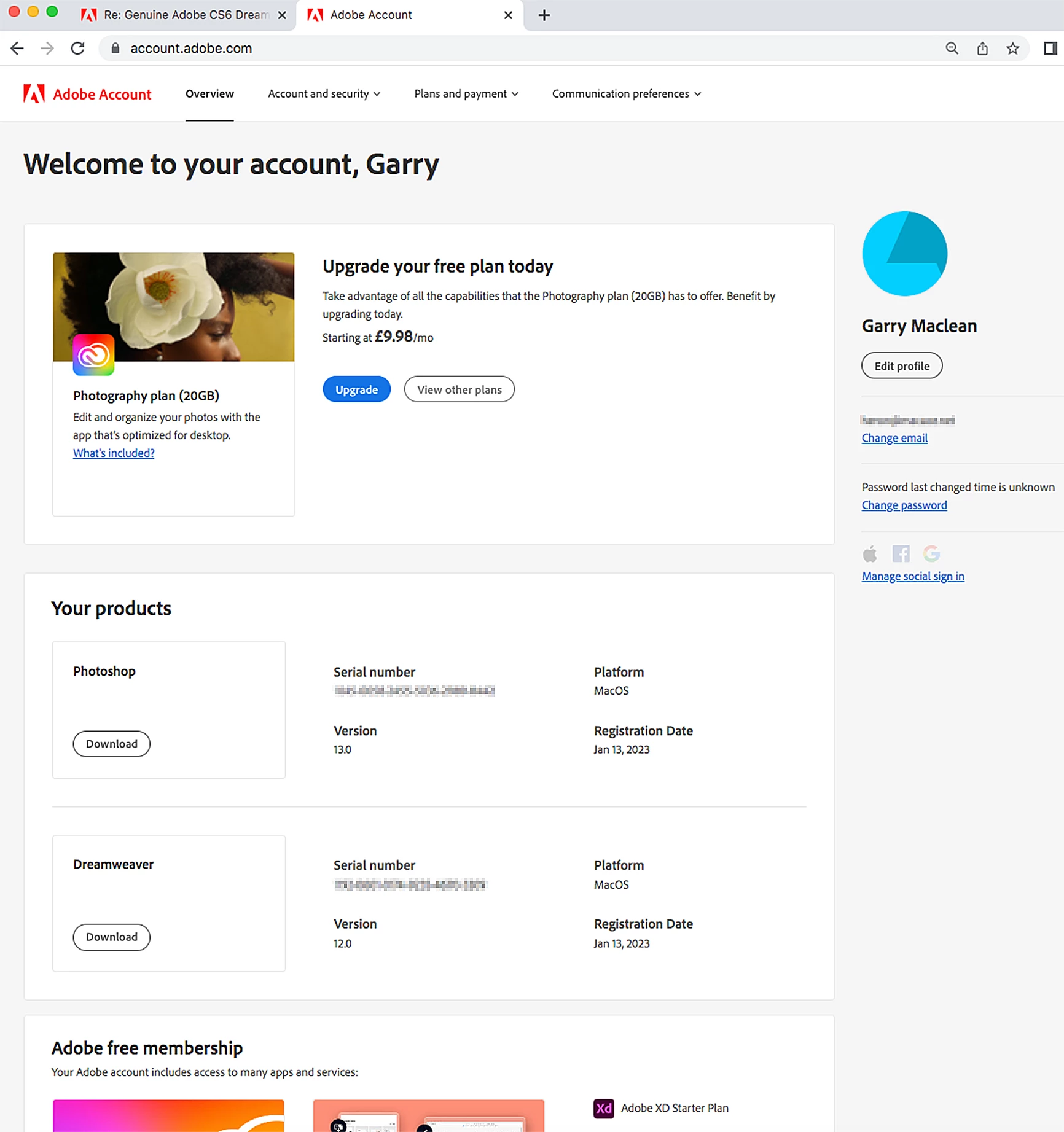Click the Dreamweaver product name
Viewport: 1064px width, 1132px height.
113,865
